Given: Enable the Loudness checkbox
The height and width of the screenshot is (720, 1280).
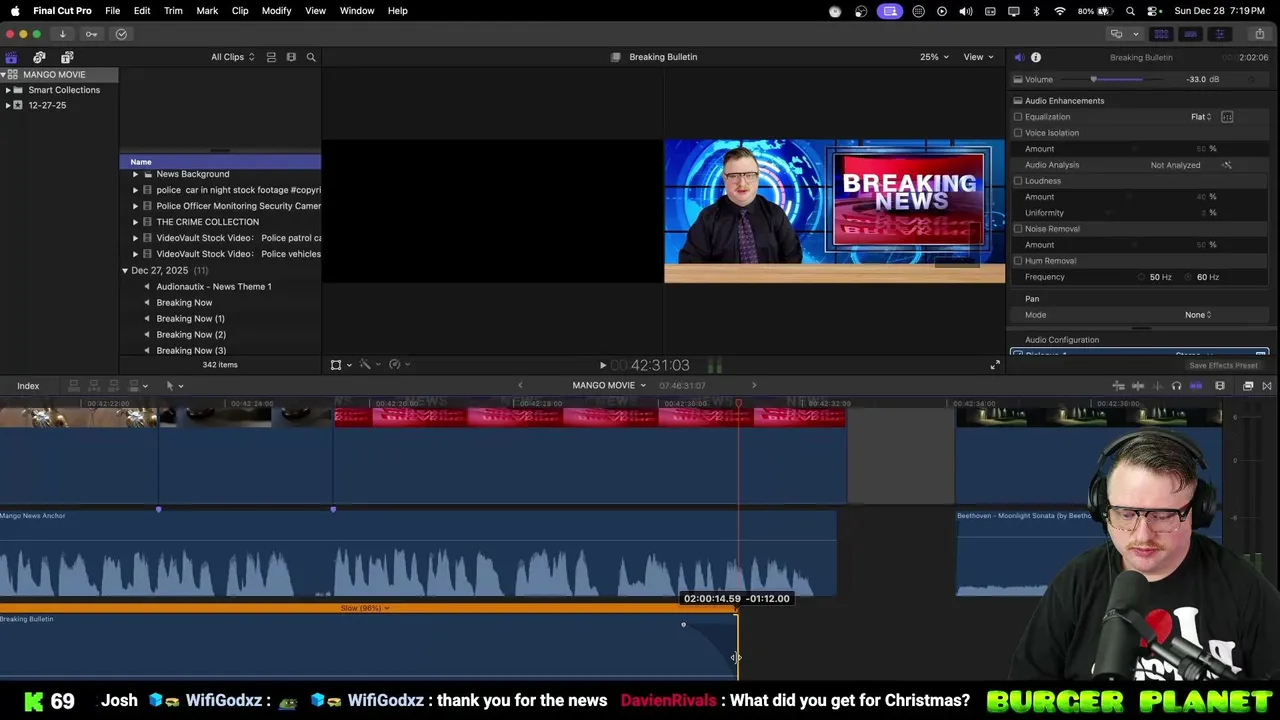Looking at the screenshot, I should point(1018,181).
